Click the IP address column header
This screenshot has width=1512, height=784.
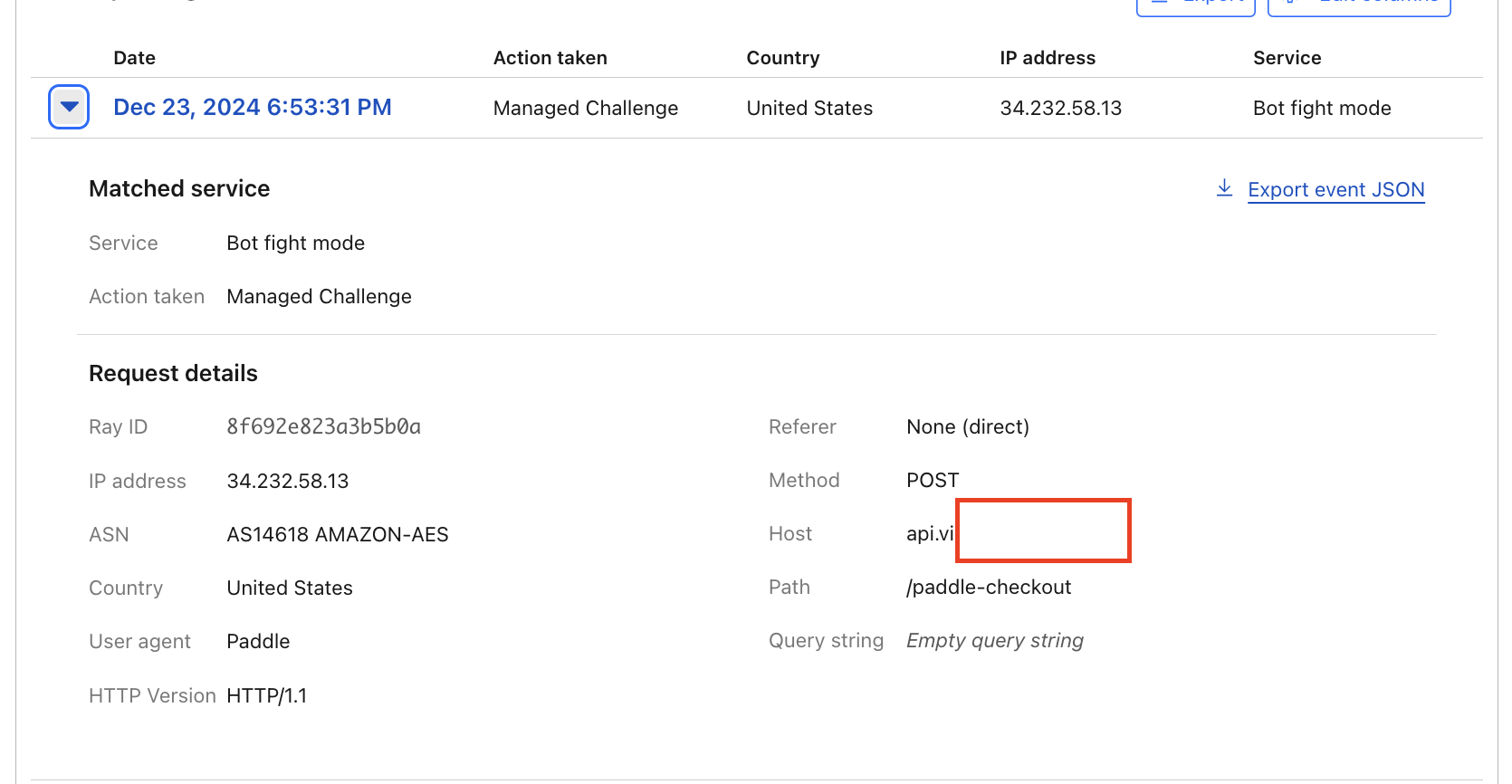click(1047, 58)
